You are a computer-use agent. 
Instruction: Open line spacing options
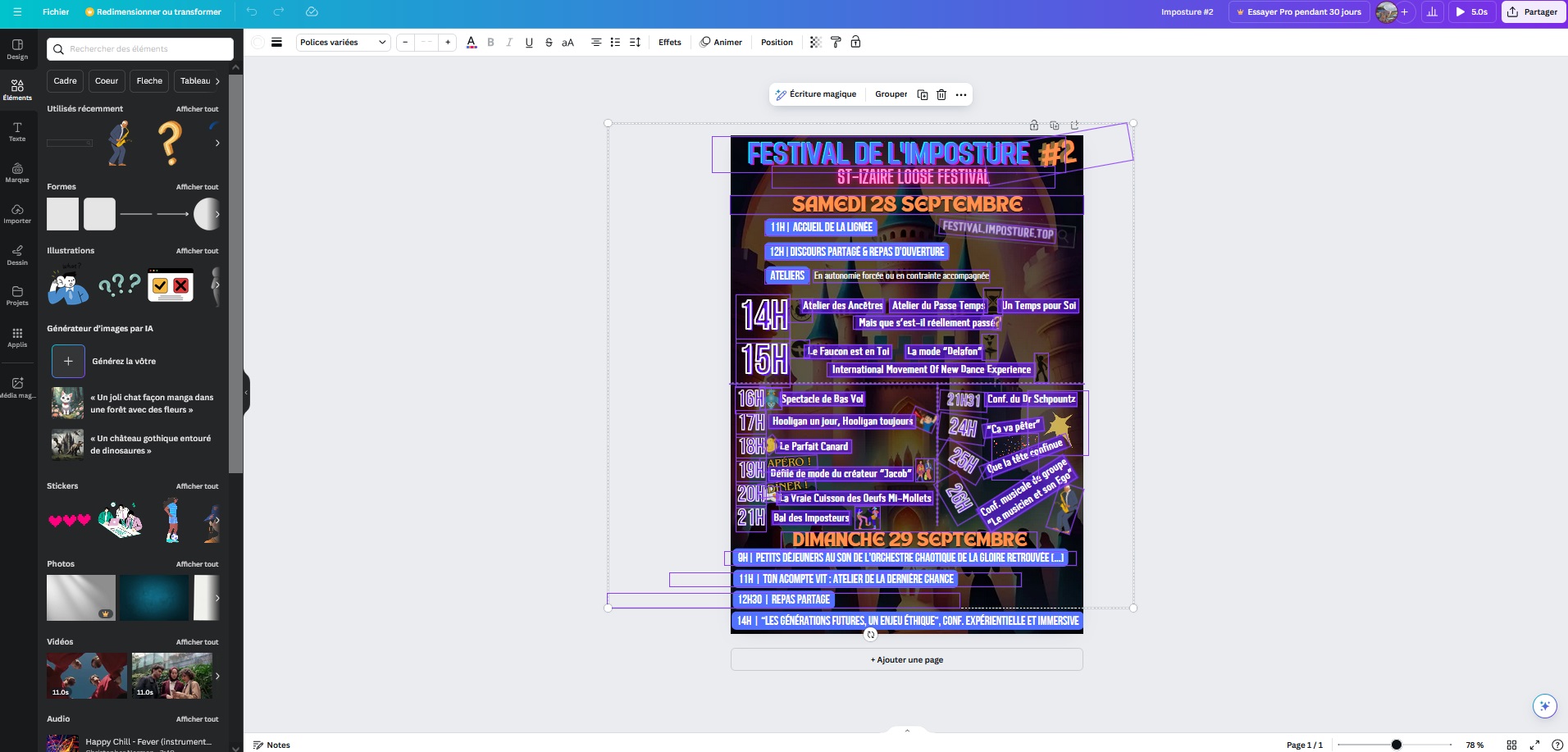635,43
